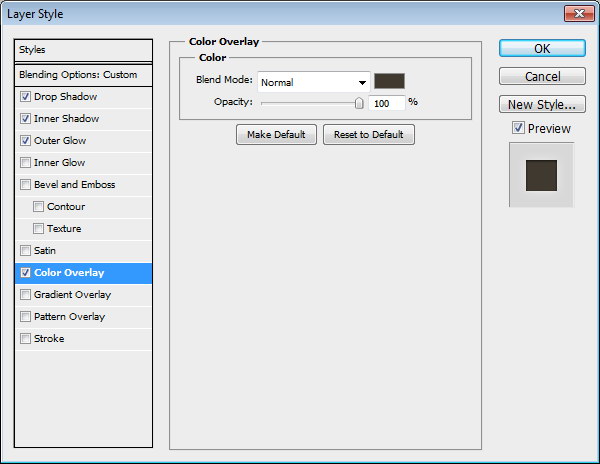Uncheck the Drop Shadow effect

(25, 97)
